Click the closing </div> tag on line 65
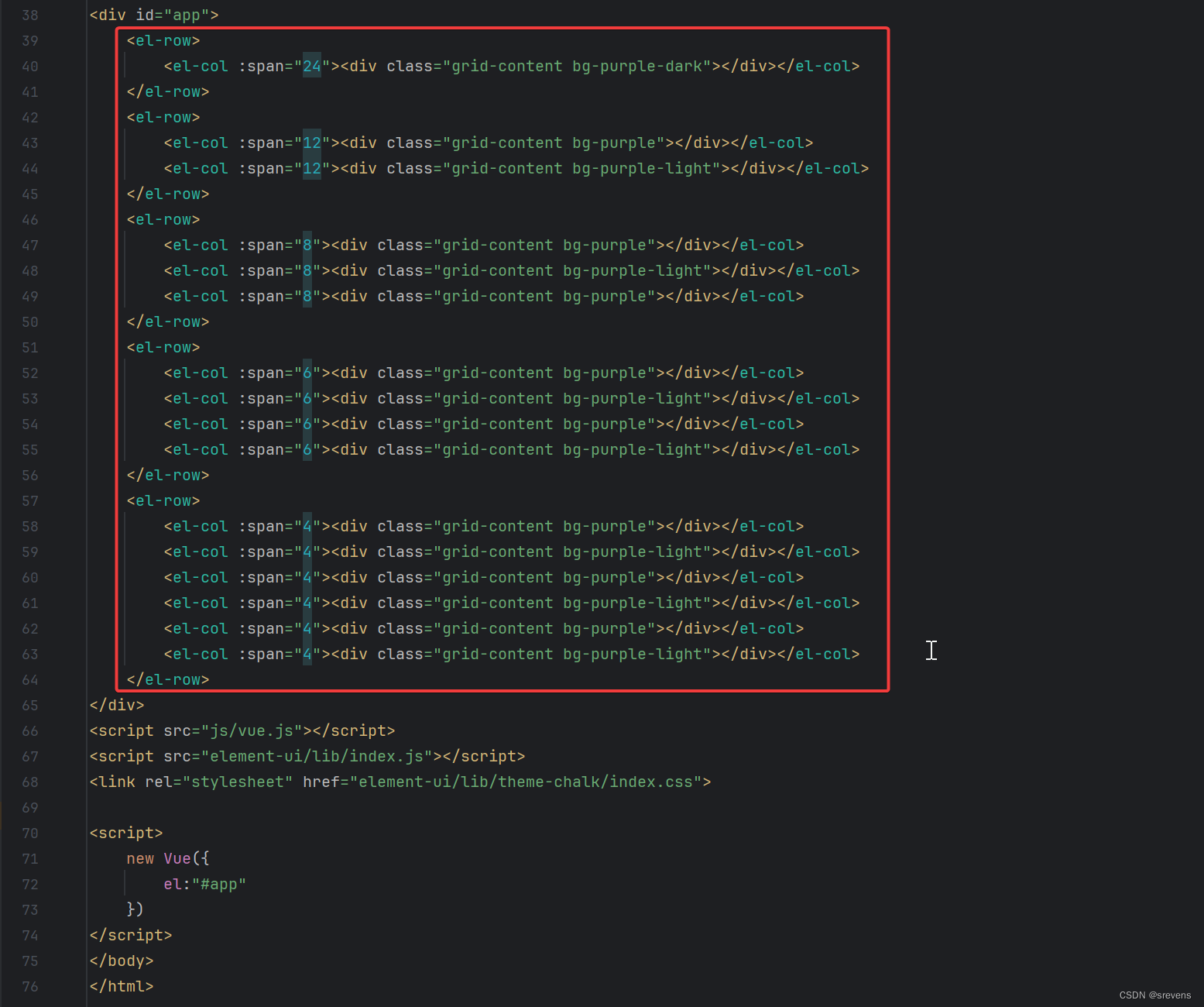 (117, 705)
